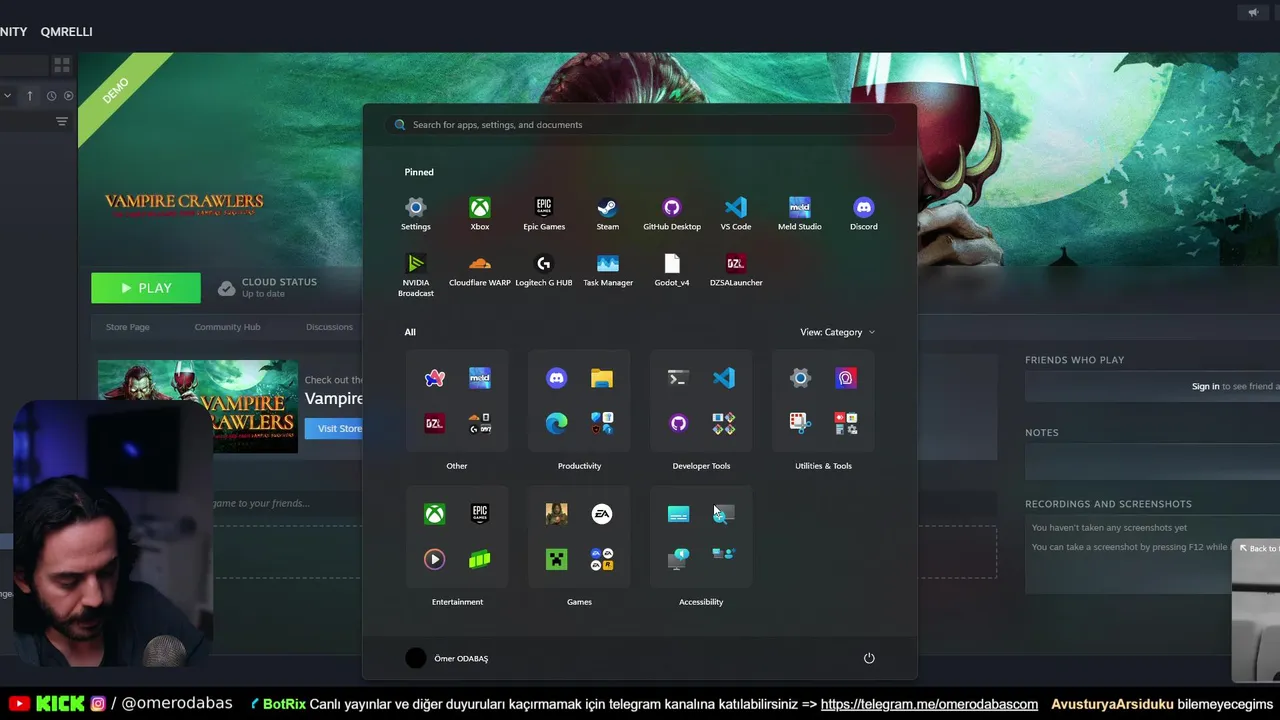Click the Other category label
The width and height of the screenshot is (1280, 720).
click(x=457, y=466)
